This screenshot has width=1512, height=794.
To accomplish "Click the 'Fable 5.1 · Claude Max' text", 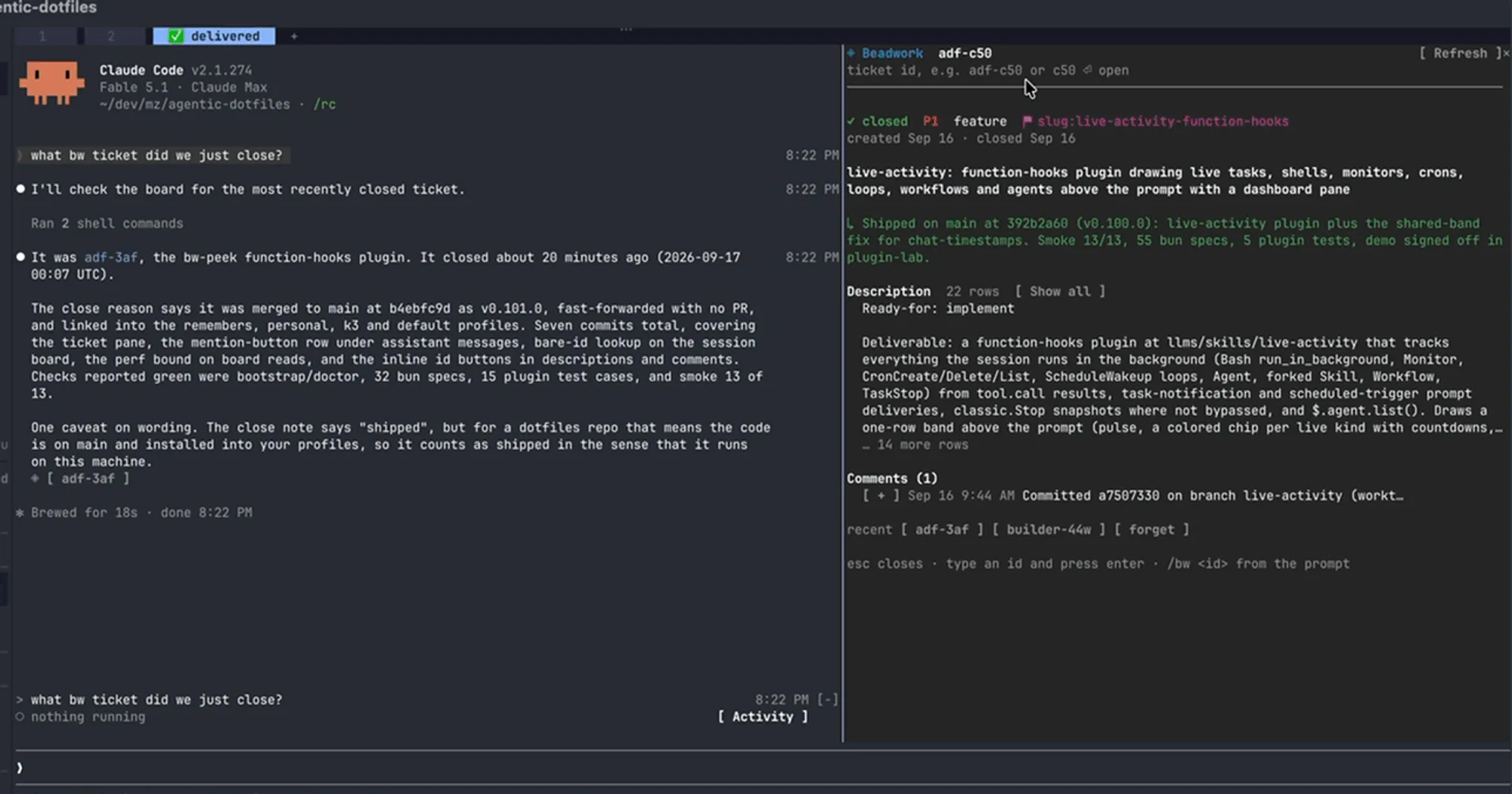I will (183, 87).
